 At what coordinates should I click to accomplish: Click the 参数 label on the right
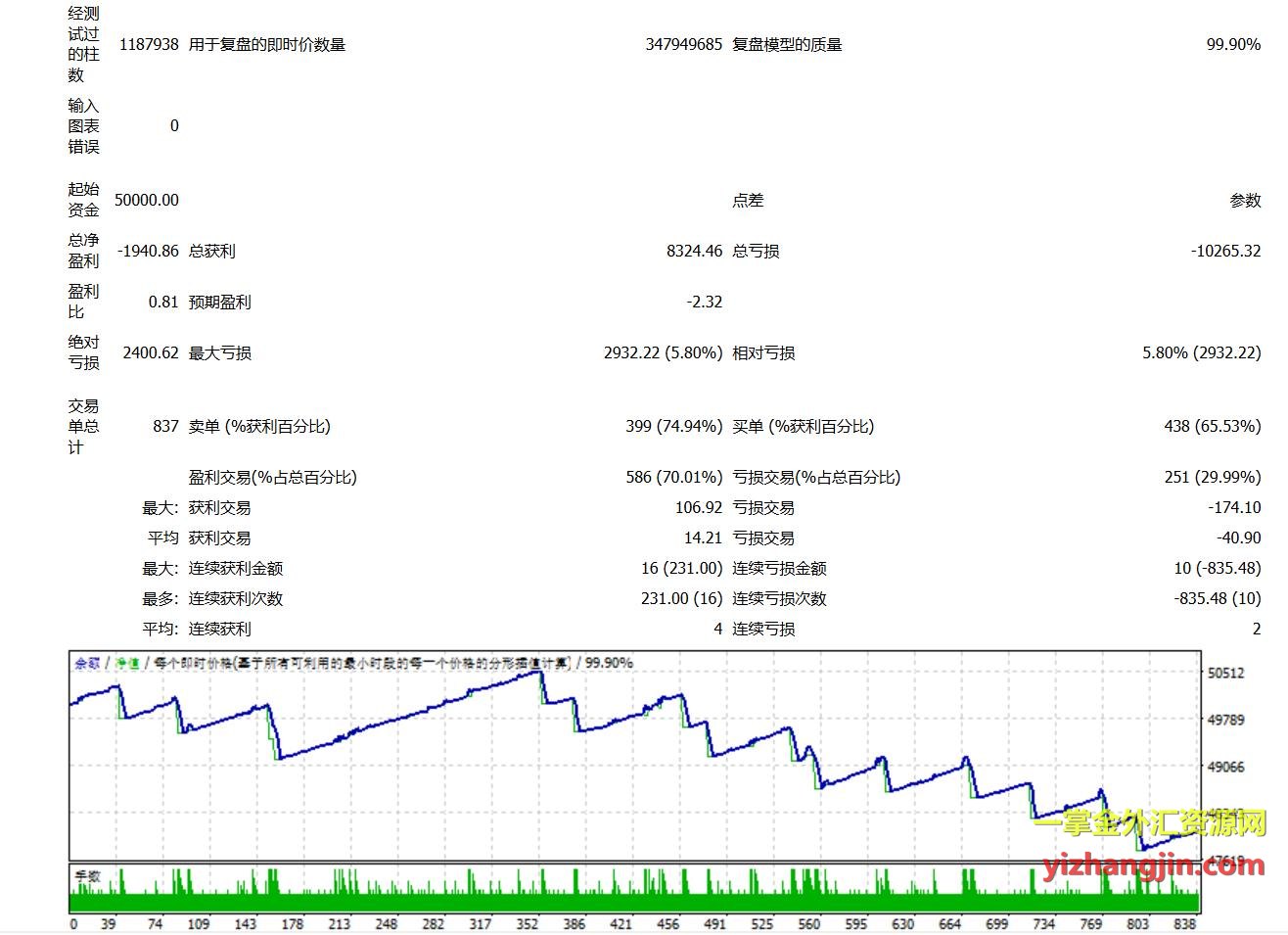[1245, 201]
